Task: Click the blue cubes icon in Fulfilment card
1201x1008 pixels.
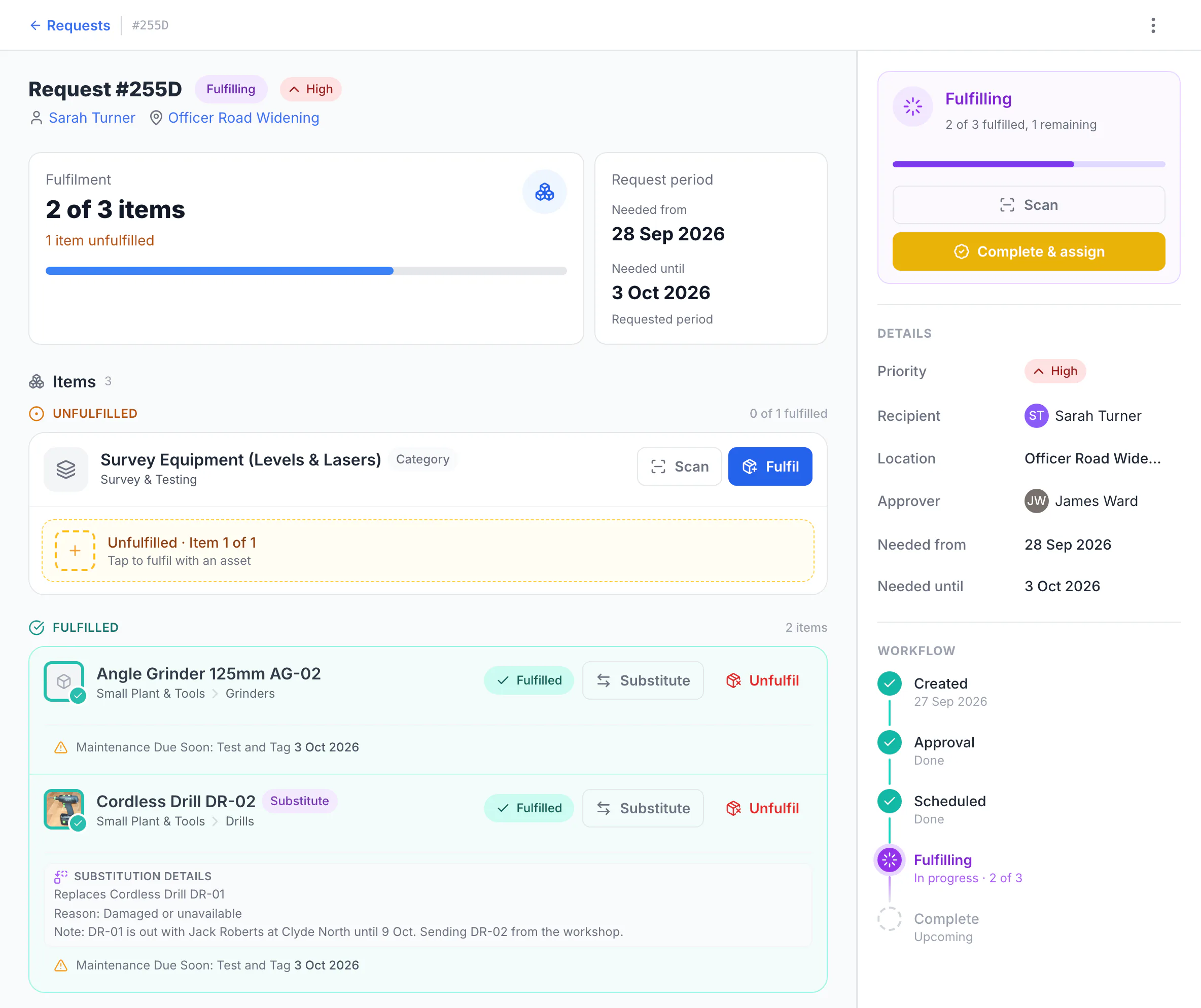Action: [544, 192]
